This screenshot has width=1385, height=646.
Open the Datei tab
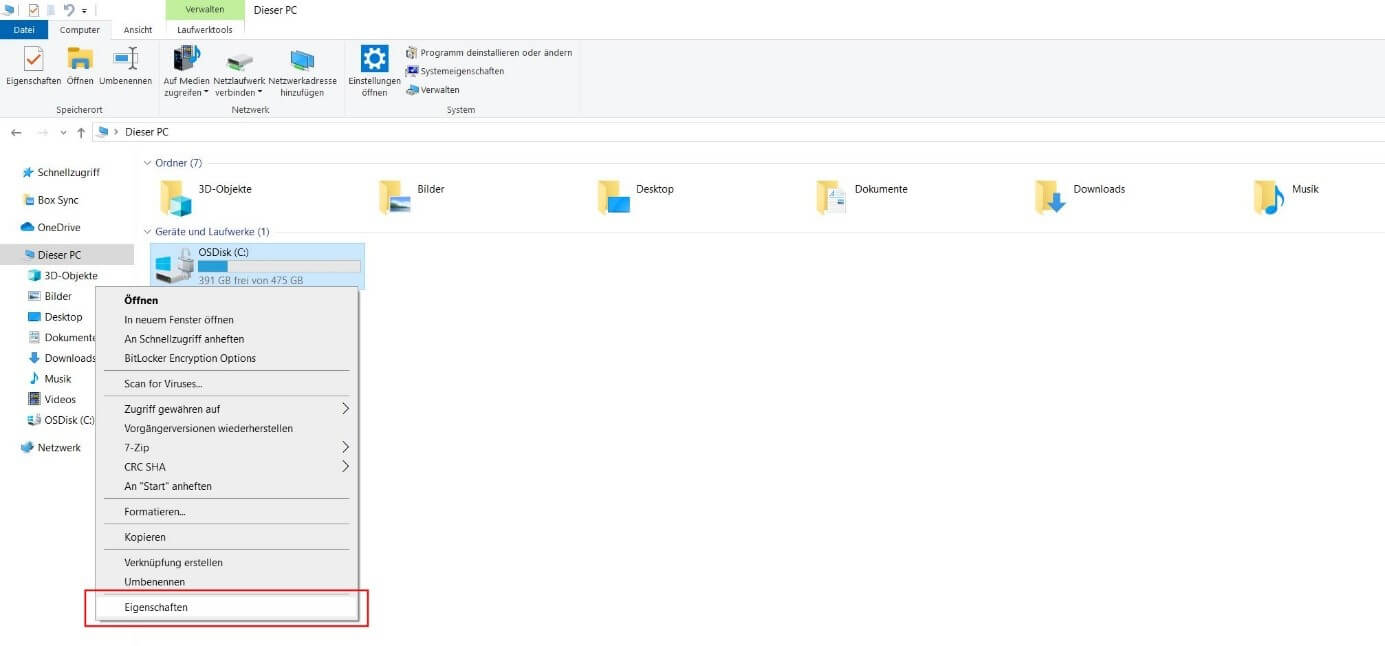24,30
